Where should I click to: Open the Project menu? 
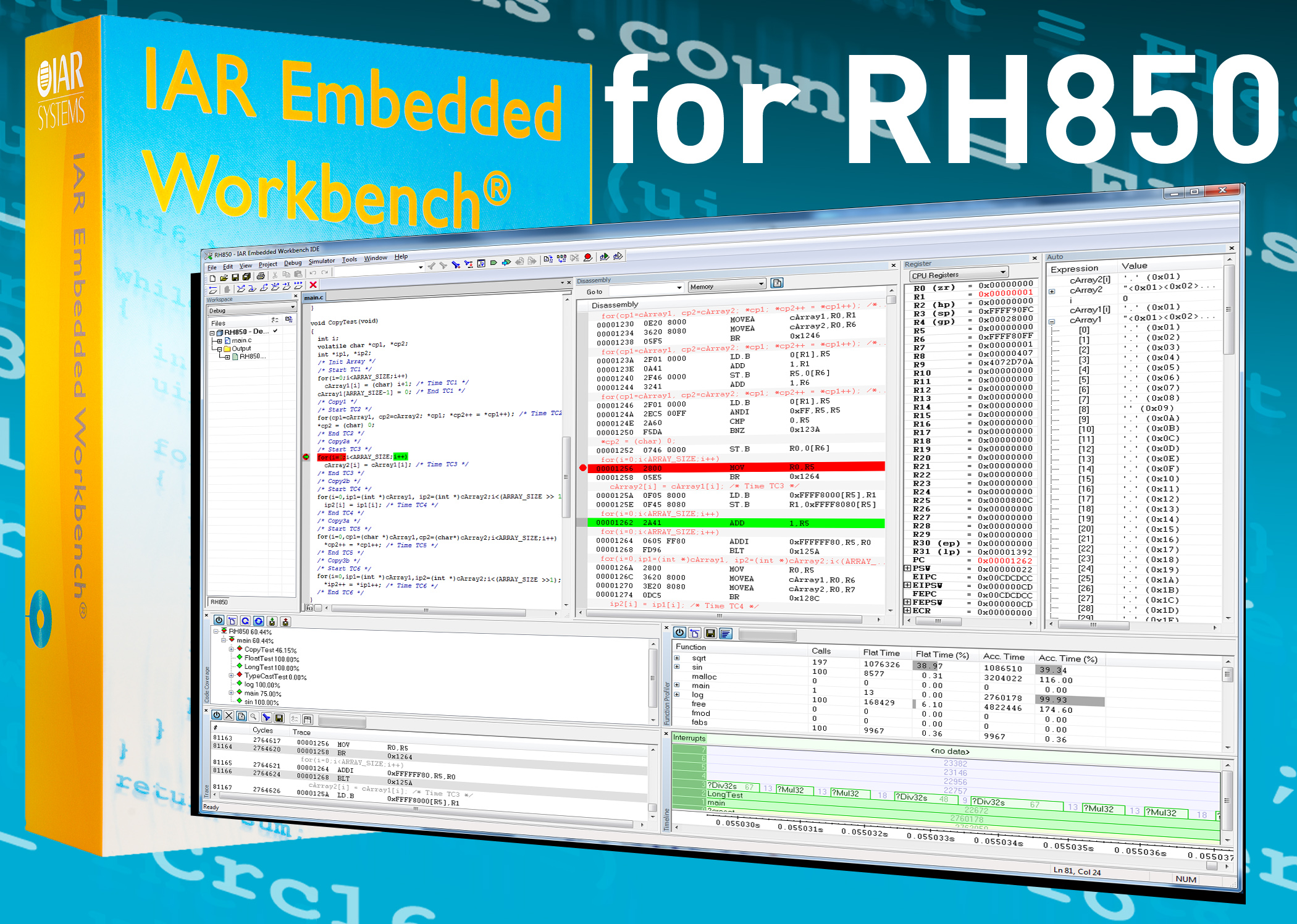[268, 264]
